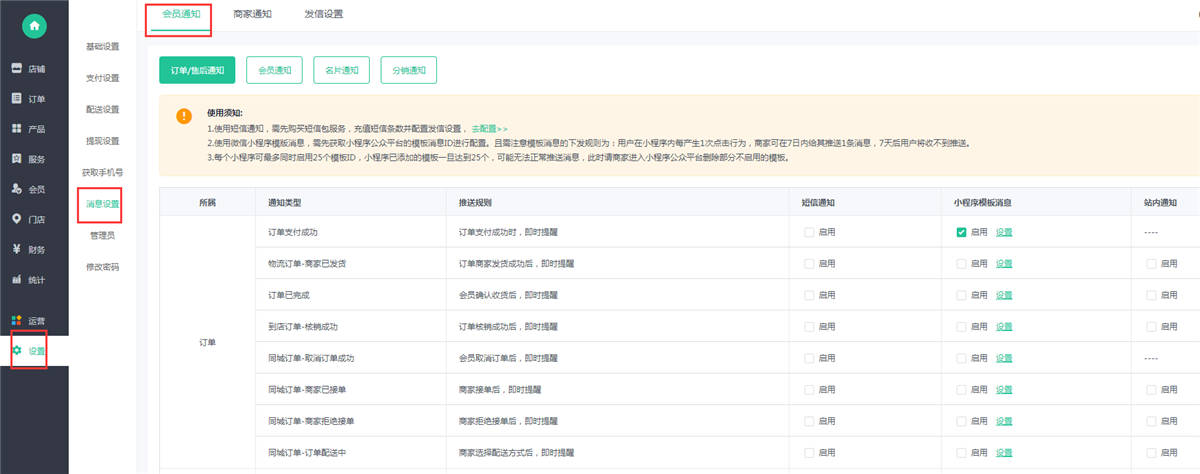Open 设置 link for 订单已完成 row
Screen dimensions: 1200x474
(1004, 295)
